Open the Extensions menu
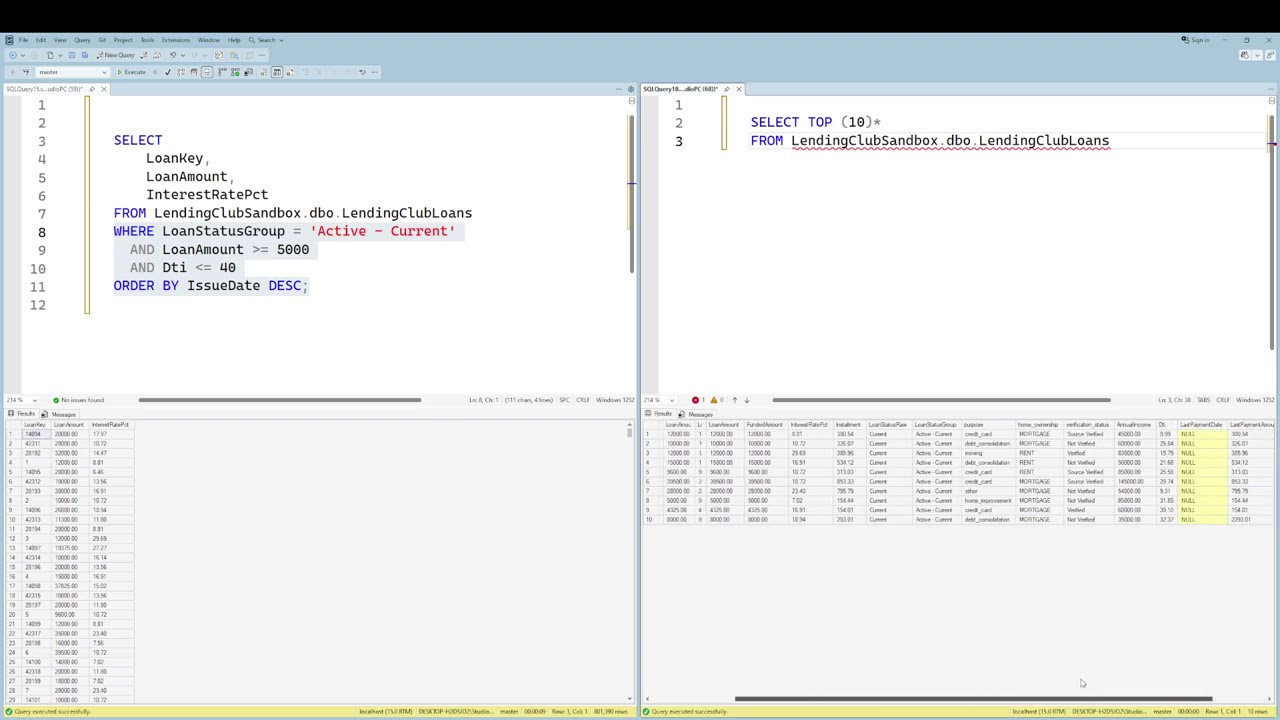 pyautogui.click(x=176, y=40)
